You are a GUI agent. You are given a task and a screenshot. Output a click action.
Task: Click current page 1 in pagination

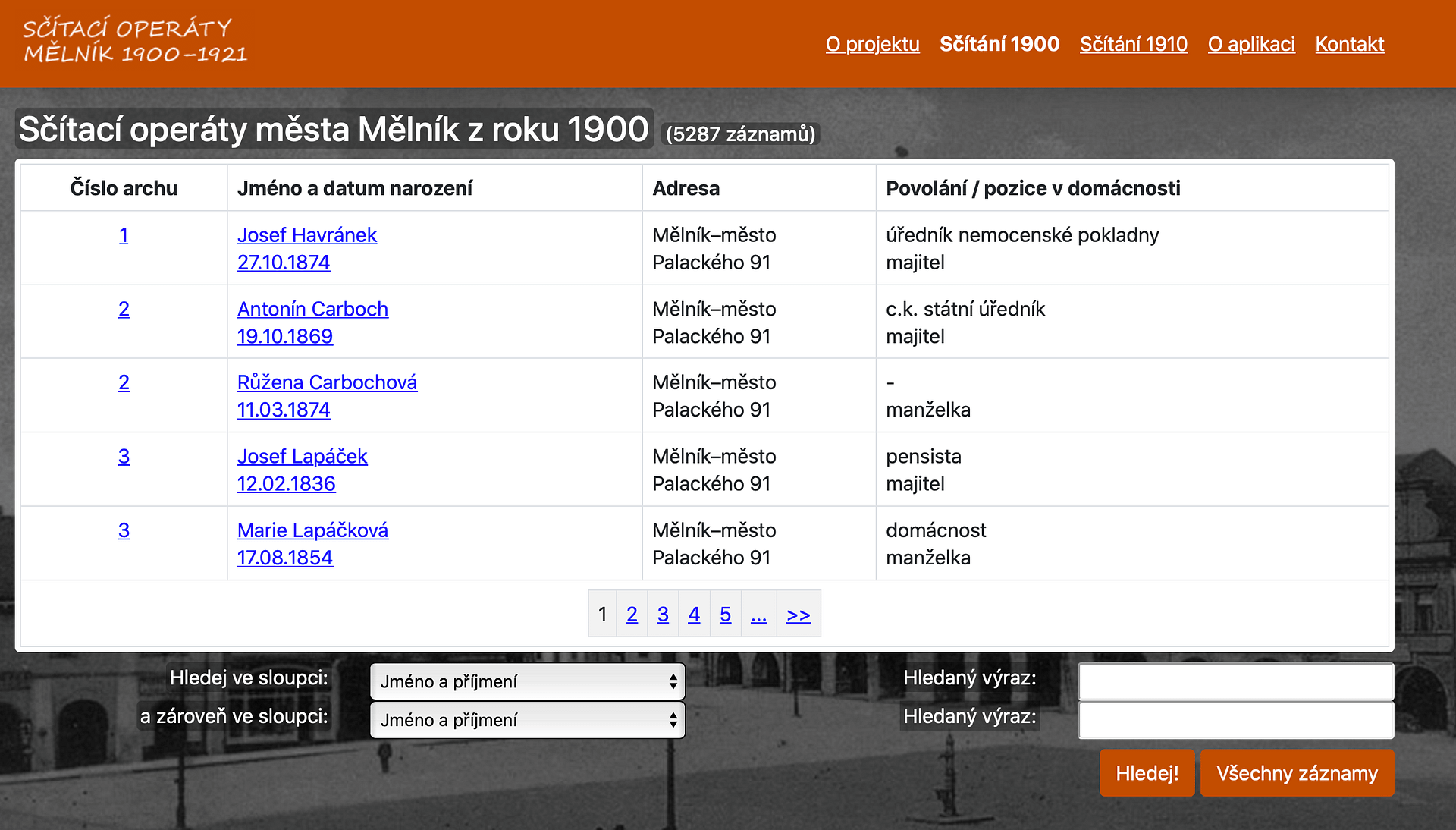pos(602,614)
